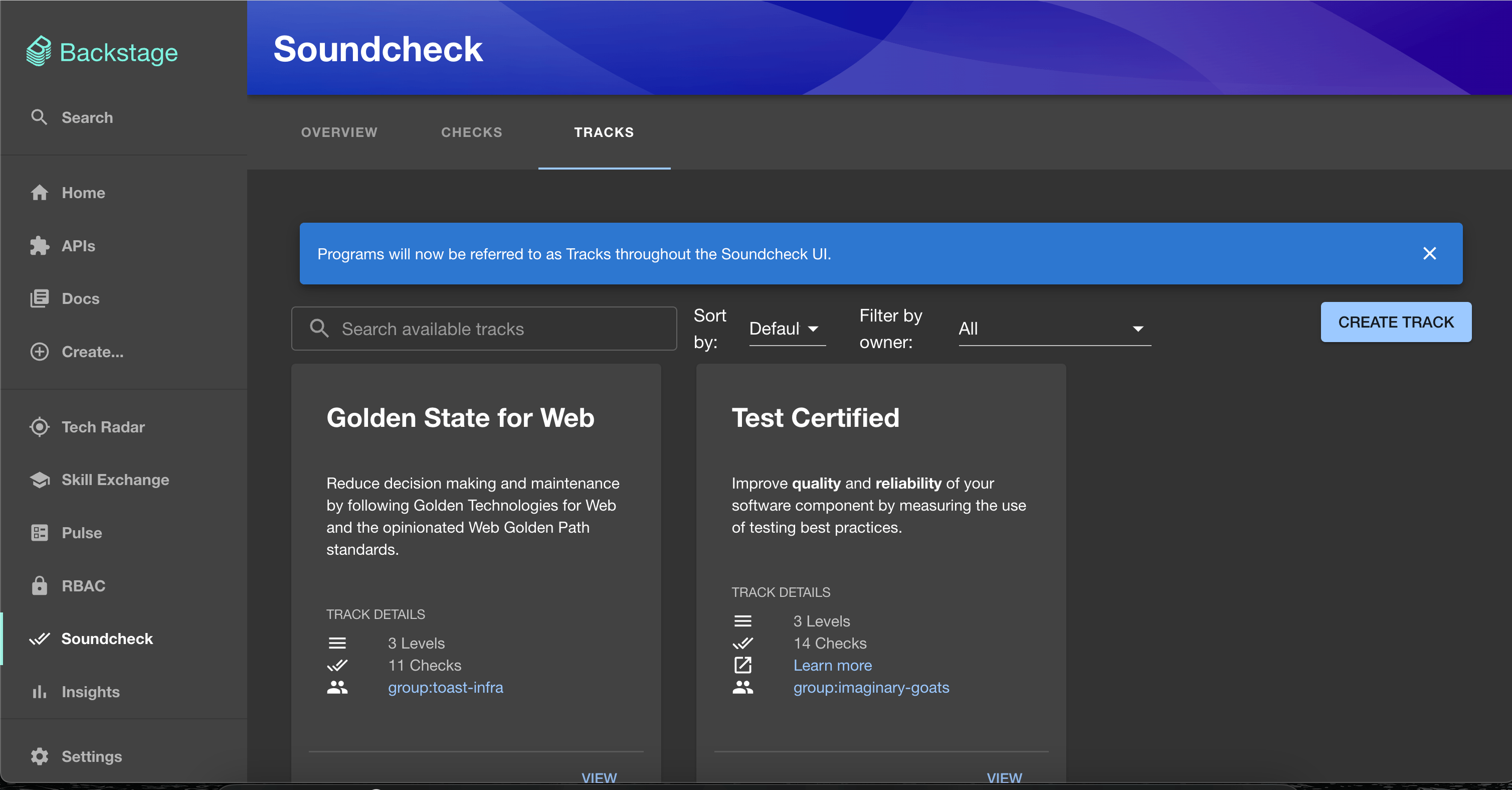Click the levels icon on Golden State for Web
Image resolution: width=1512 pixels, height=790 pixels.
(337, 643)
